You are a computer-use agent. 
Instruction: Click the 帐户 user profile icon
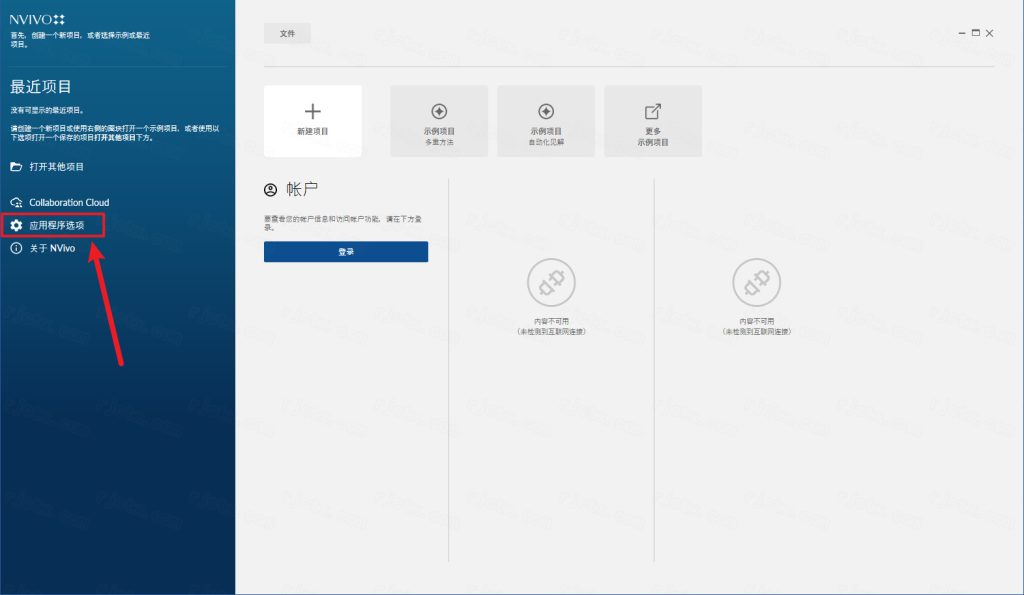(x=270, y=190)
